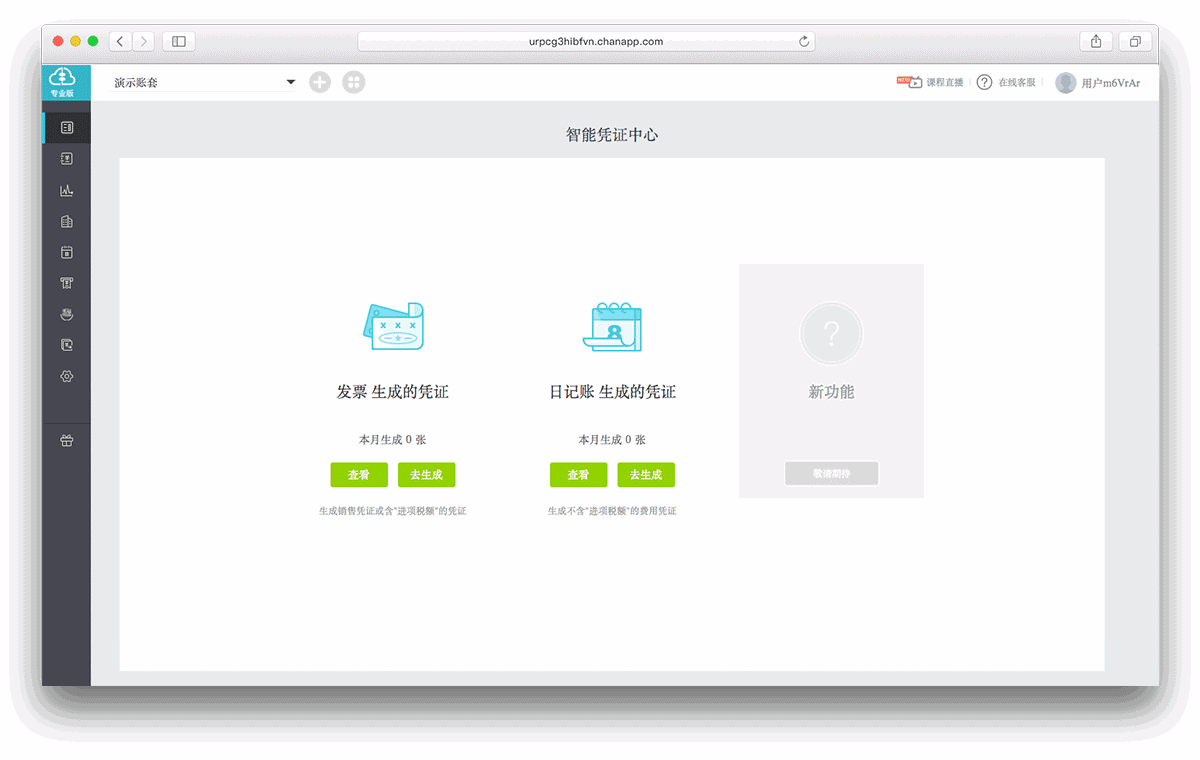Select the building icon in the sidebar
This screenshot has width=1200, height=760.
click(67, 221)
